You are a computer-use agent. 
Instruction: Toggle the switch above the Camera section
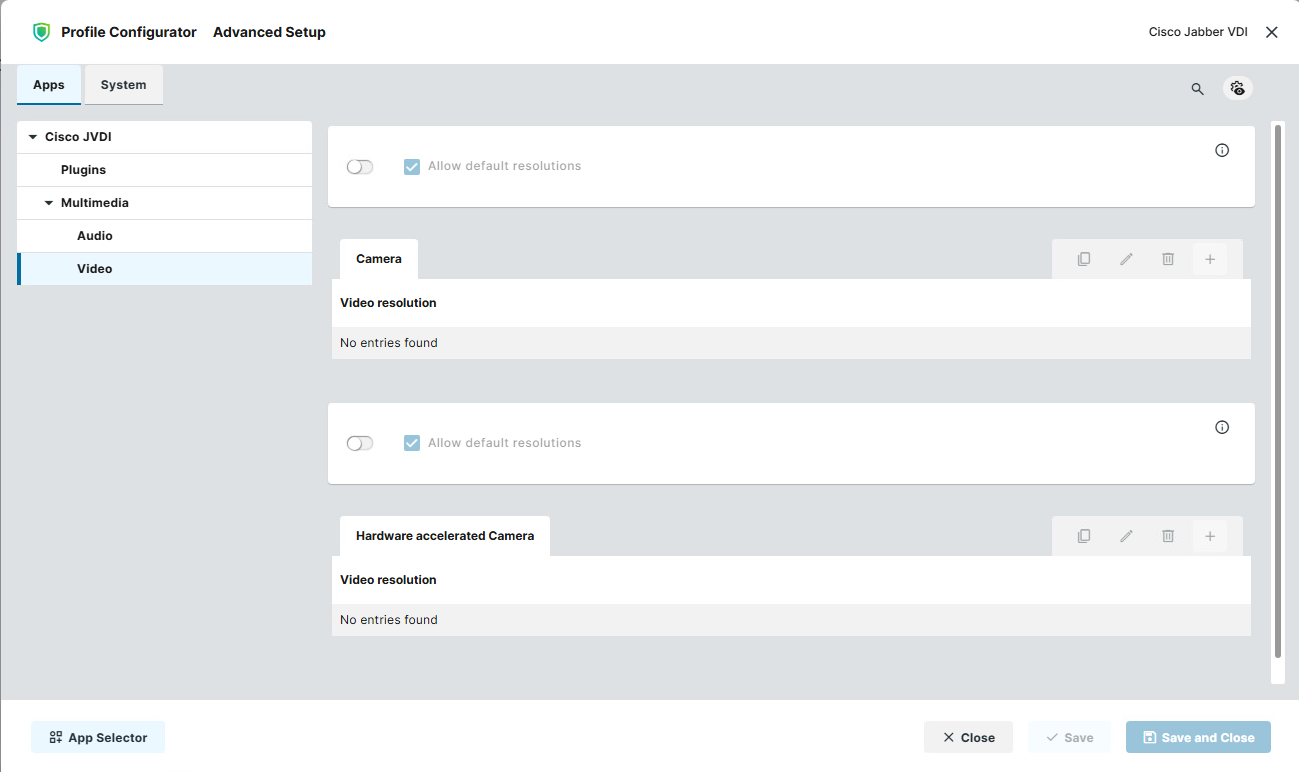(360, 167)
